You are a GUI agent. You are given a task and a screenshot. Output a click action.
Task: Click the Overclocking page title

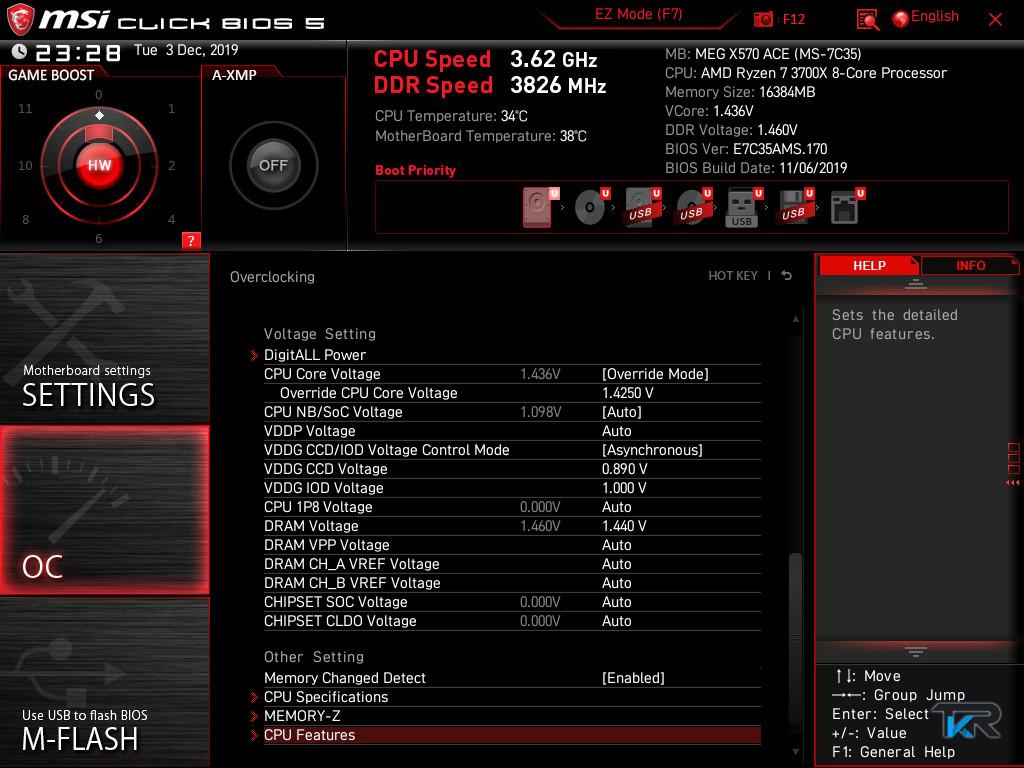pos(272,277)
